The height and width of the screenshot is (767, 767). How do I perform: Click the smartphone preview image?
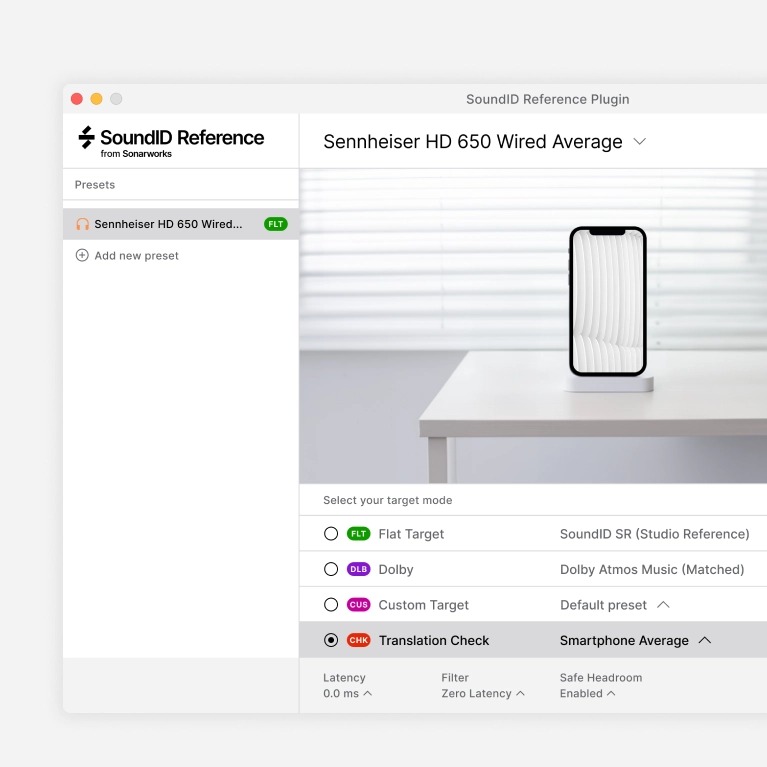coord(608,302)
